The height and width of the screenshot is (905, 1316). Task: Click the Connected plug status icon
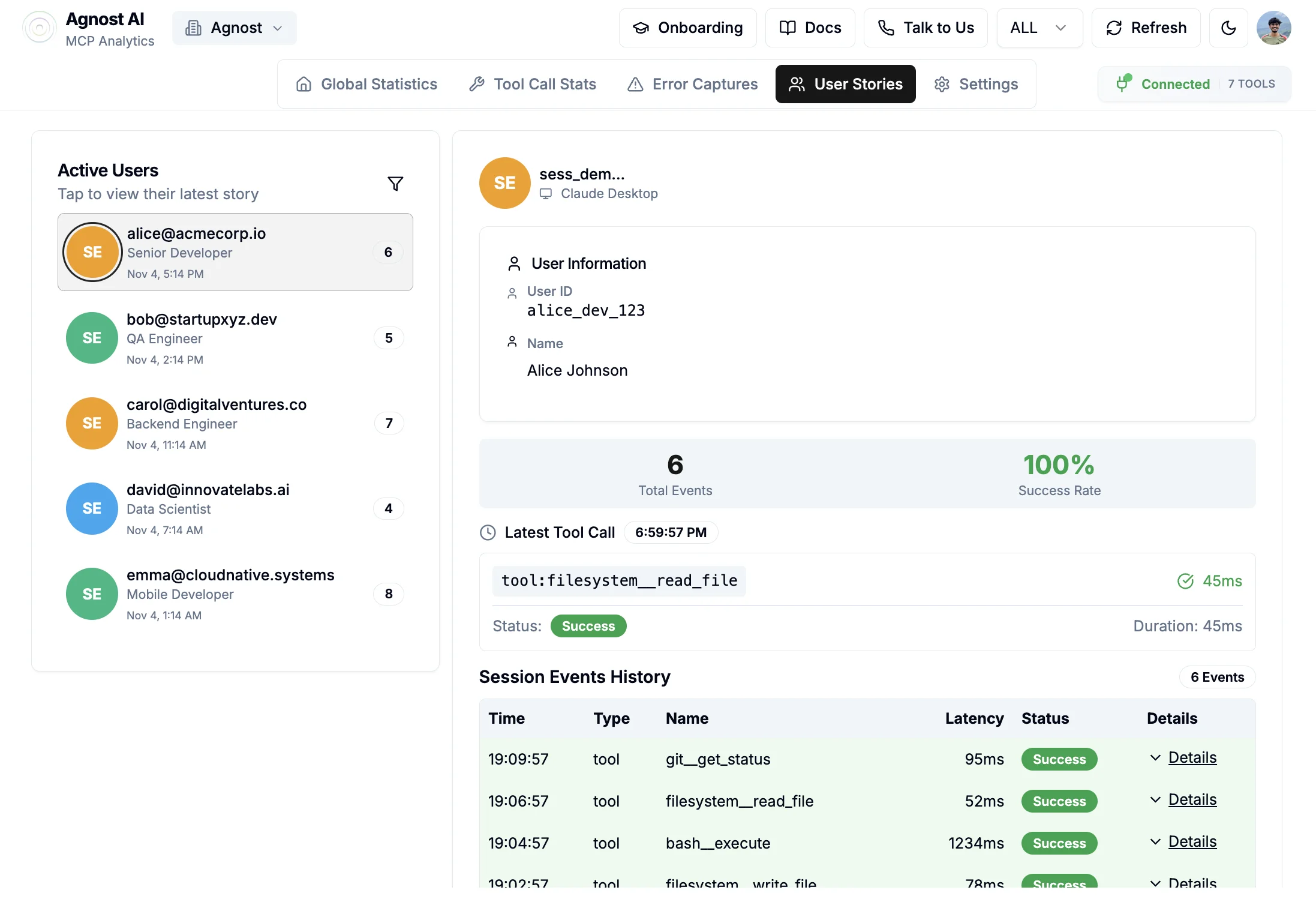click(x=1124, y=83)
